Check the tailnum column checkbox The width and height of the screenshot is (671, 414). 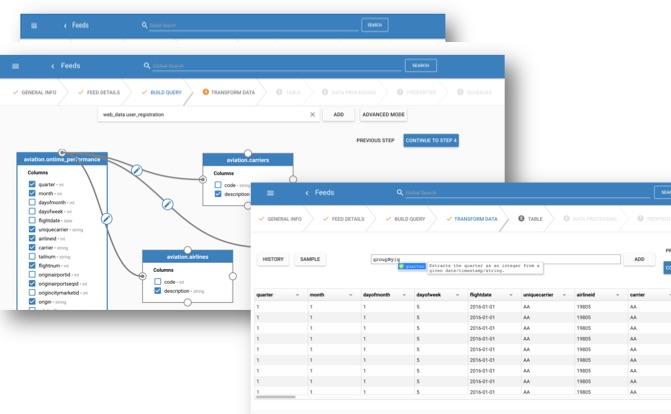tap(32, 256)
